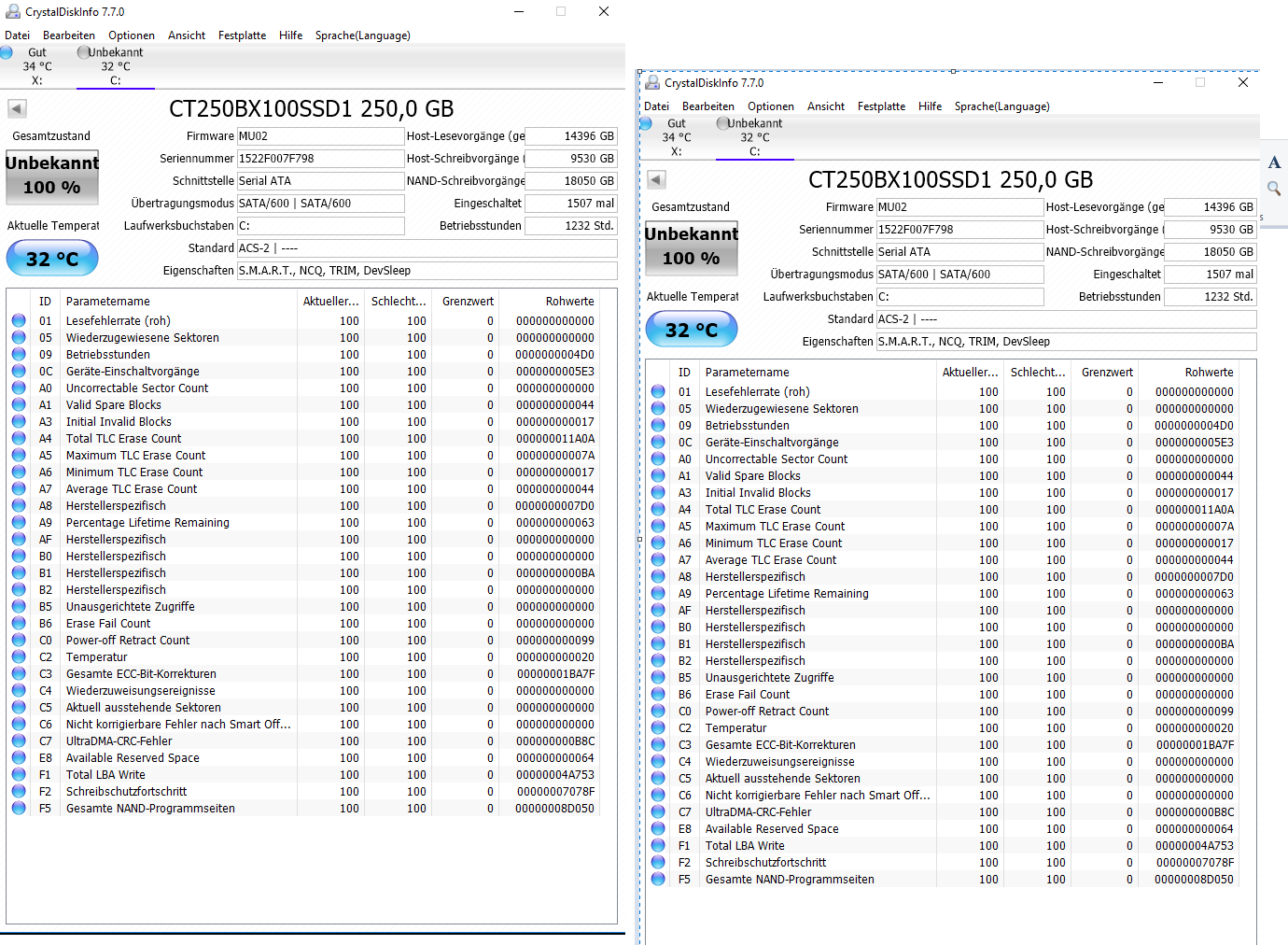Click status icon for Total TLC Erase Count, left
Image resolution: width=1288 pixels, height=945 pixels.
(x=19, y=438)
